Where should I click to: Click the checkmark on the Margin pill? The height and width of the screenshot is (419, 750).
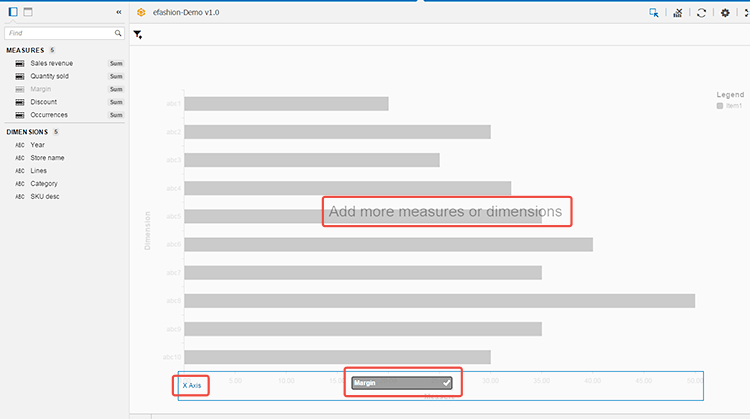[446, 383]
